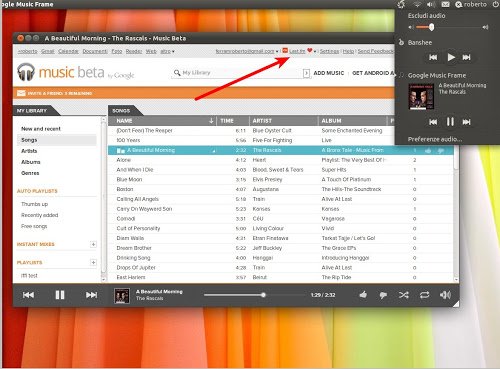The width and height of the screenshot is (500, 369).
Task: Skip to next track in bottom player bar
Action: pos(91,295)
